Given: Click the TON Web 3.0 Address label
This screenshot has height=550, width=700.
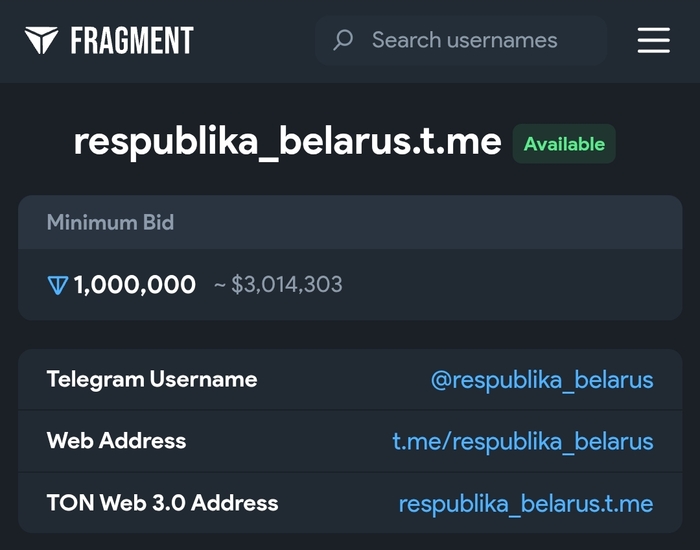Looking at the screenshot, I should pos(162,502).
